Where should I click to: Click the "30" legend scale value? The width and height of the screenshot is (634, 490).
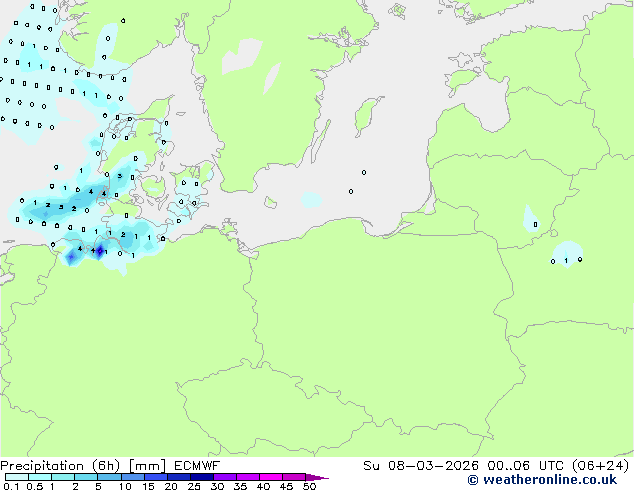(x=217, y=486)
